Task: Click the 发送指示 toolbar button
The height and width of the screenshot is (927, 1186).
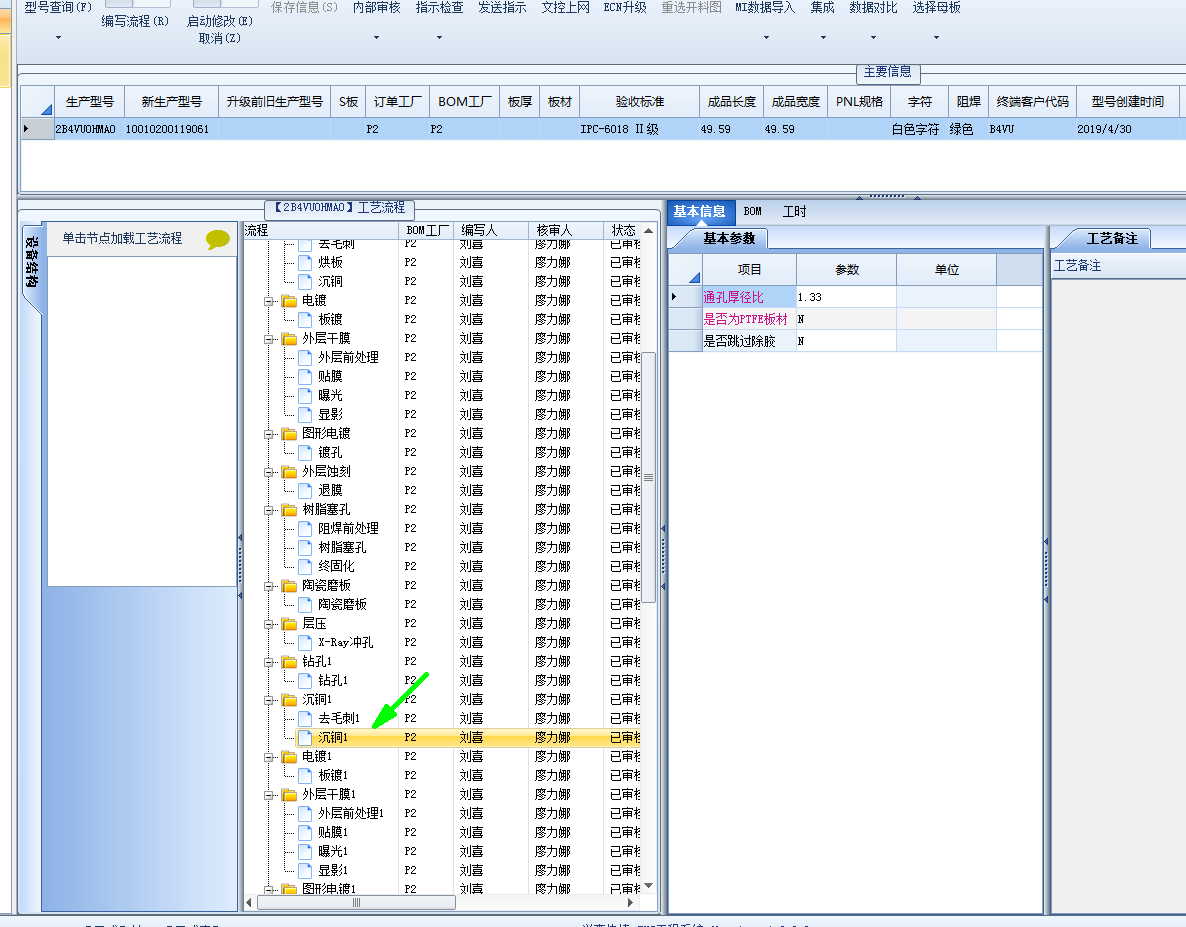Action: pyautogui.click(x=502, y=8)
